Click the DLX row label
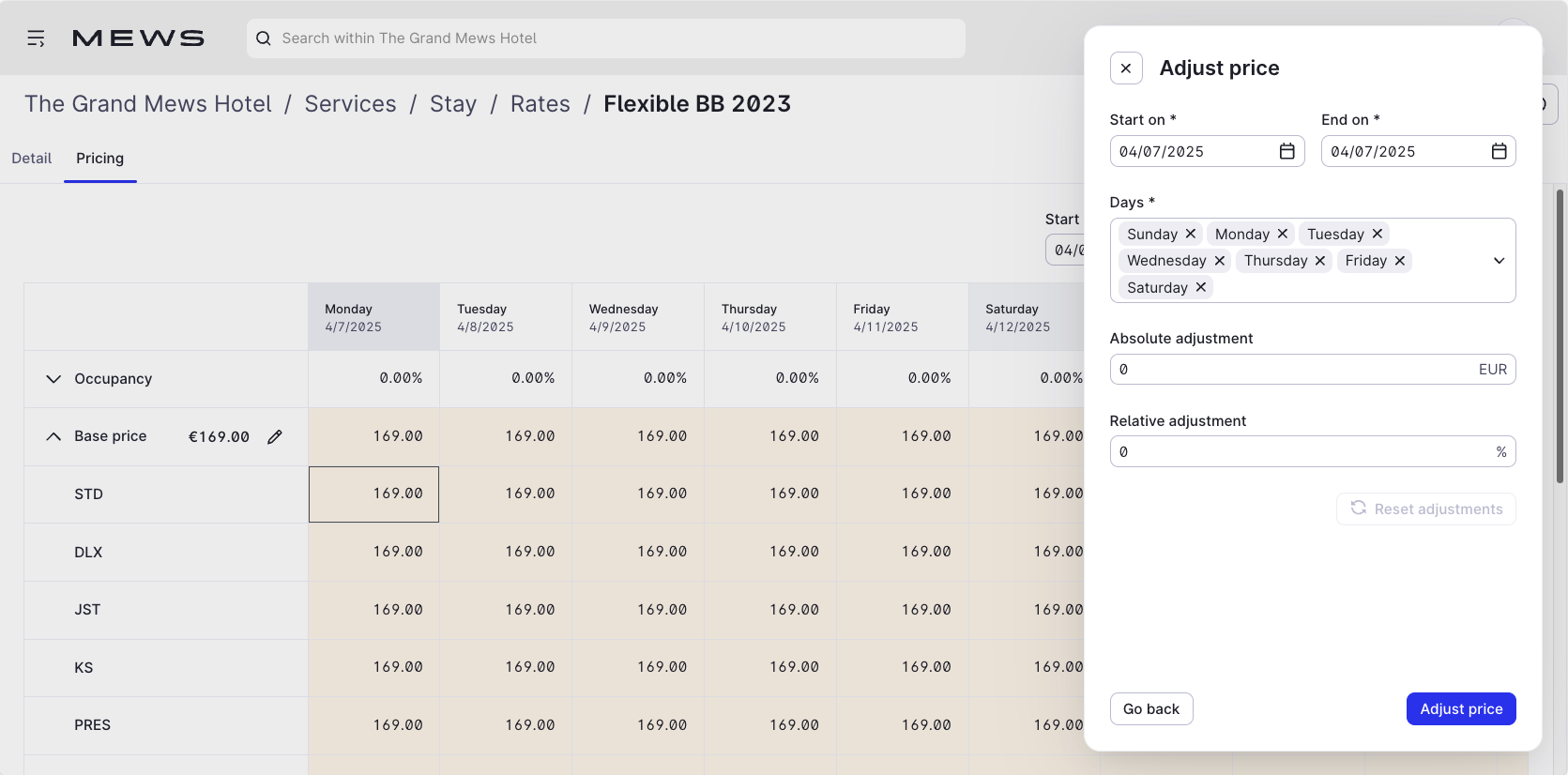This screenshot has width=1568, height=775. click(x=88, y=553)
